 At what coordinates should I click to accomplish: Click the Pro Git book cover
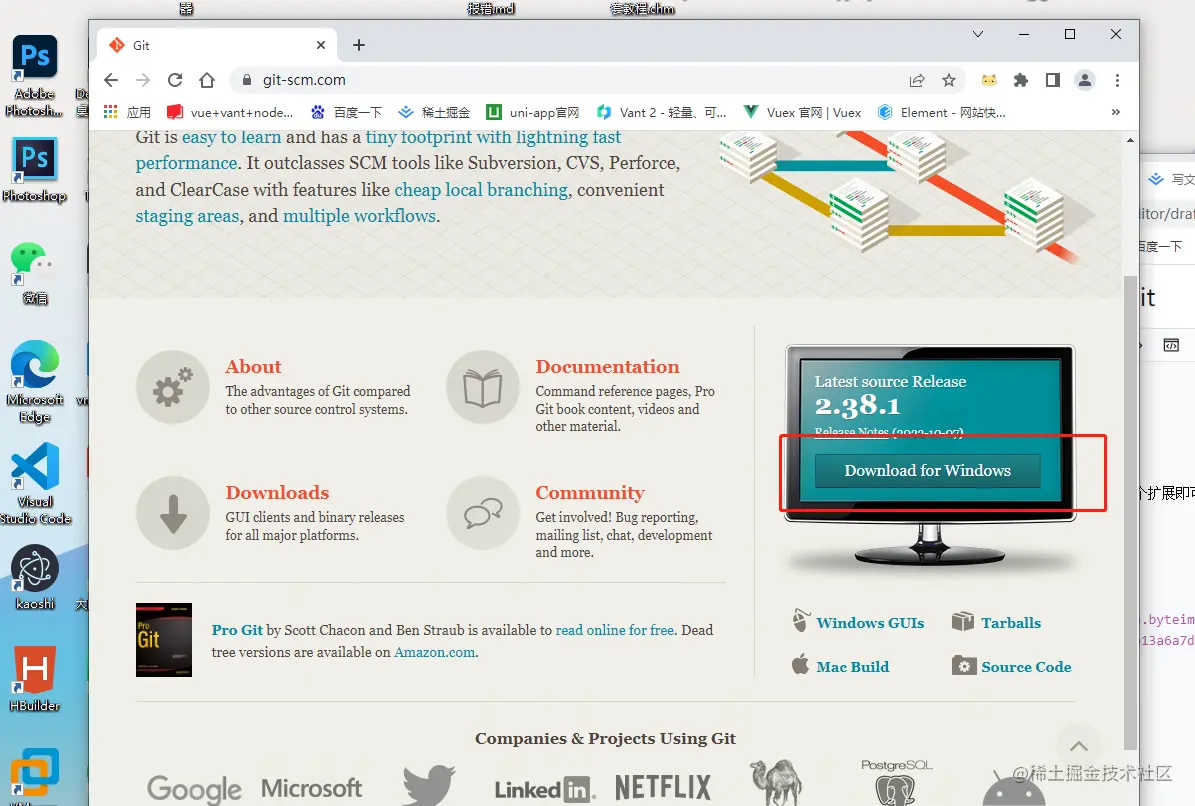[x=164, y=640]
